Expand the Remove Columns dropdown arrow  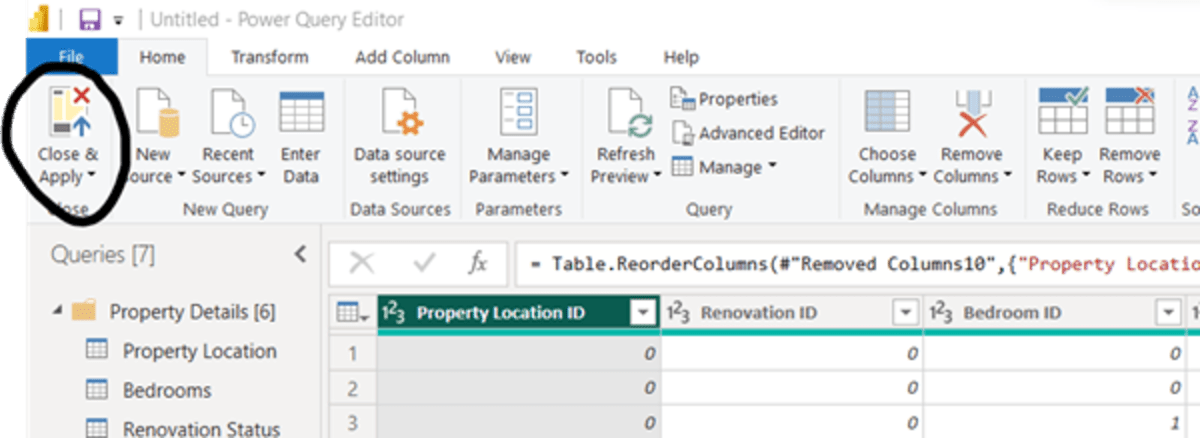coord(1008,177)
